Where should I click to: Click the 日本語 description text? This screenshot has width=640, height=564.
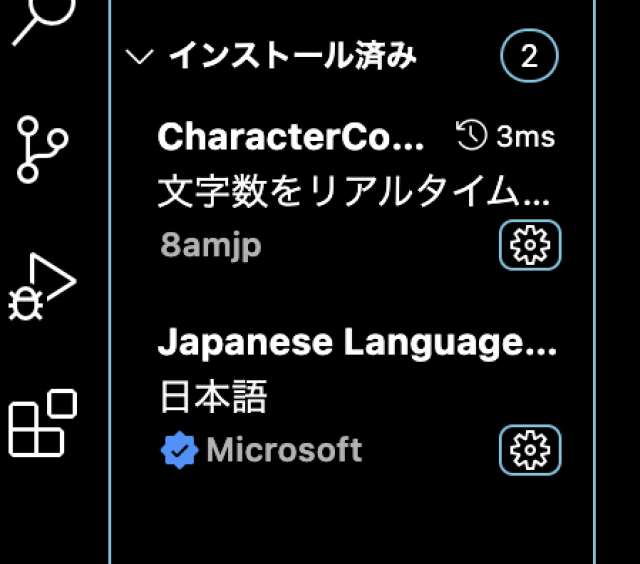pyautogui.click(x=214, y=398)
